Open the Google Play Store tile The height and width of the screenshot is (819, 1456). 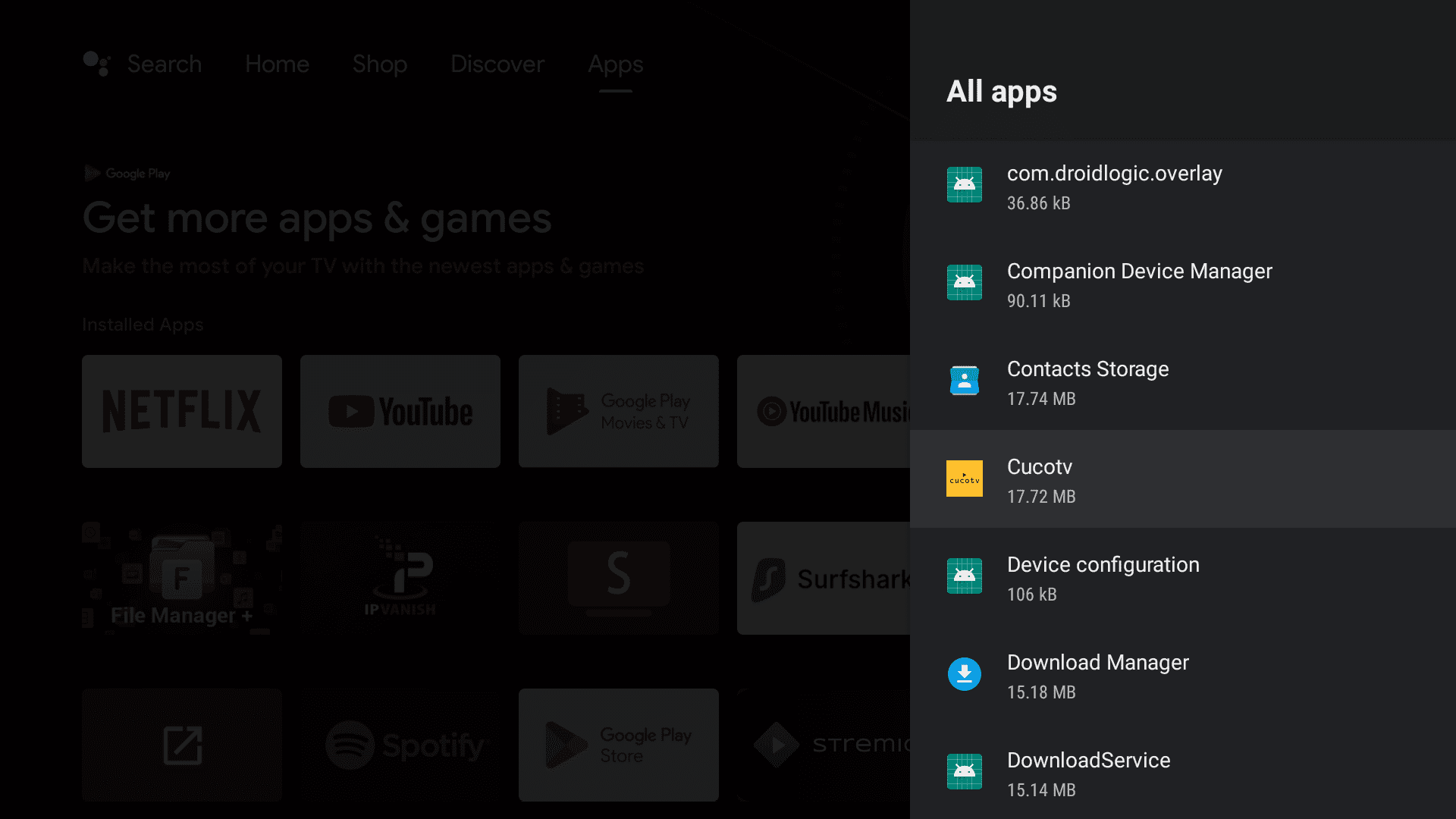pos(619,745)
